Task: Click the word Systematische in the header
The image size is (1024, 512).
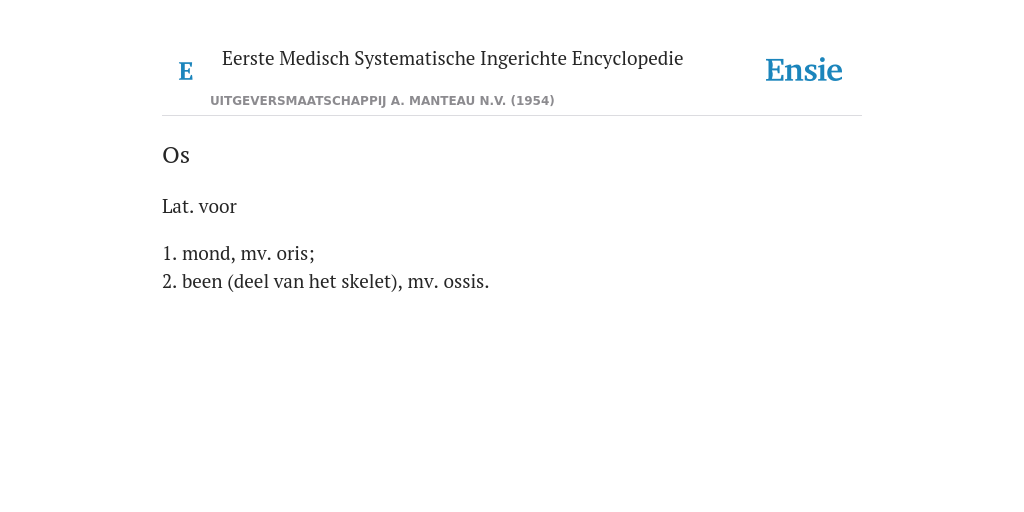Action: pos(415,59)
